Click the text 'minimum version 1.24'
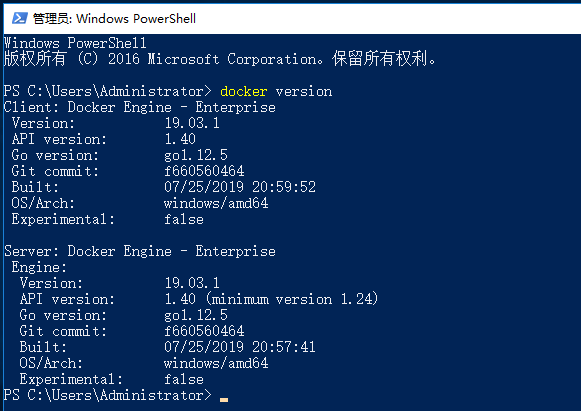 point(291,299)
